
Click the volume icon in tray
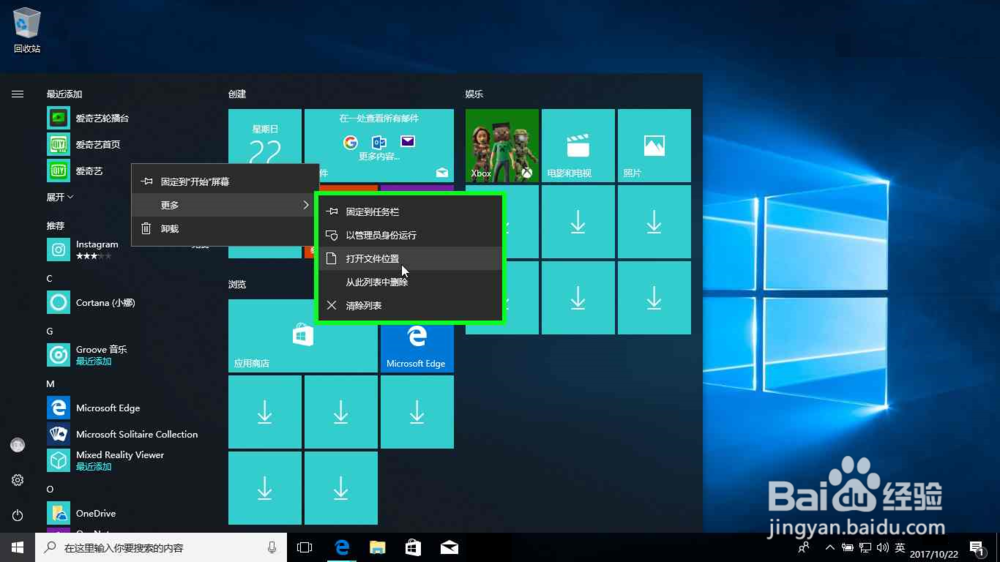click(x=883, y=547)
